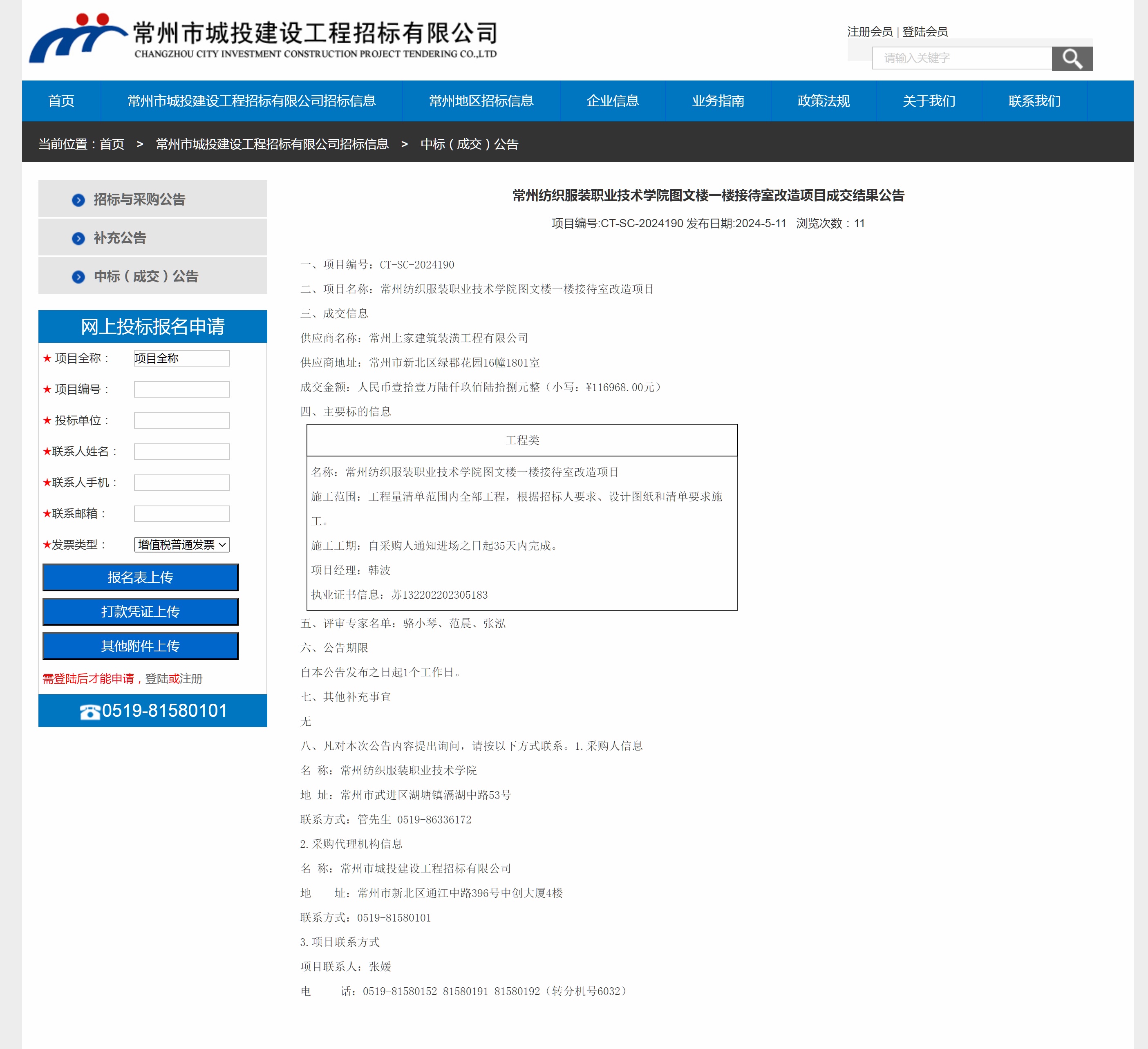Click the magnifier search icon button

click(1071, 59)
